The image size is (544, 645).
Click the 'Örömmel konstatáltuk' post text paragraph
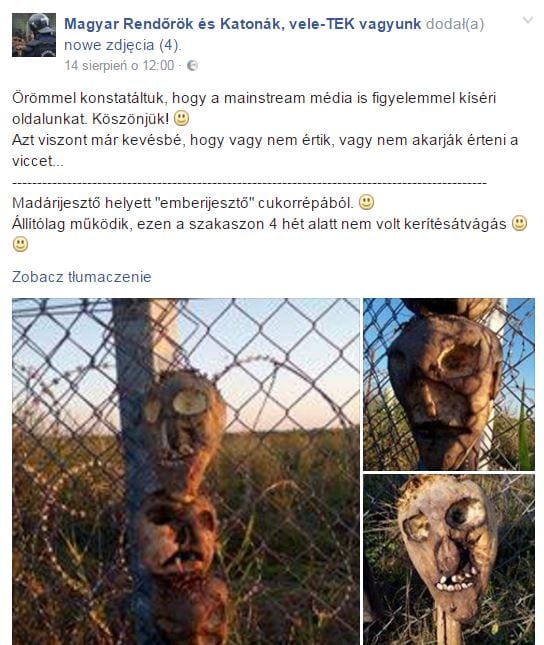[x=254, y=108]
